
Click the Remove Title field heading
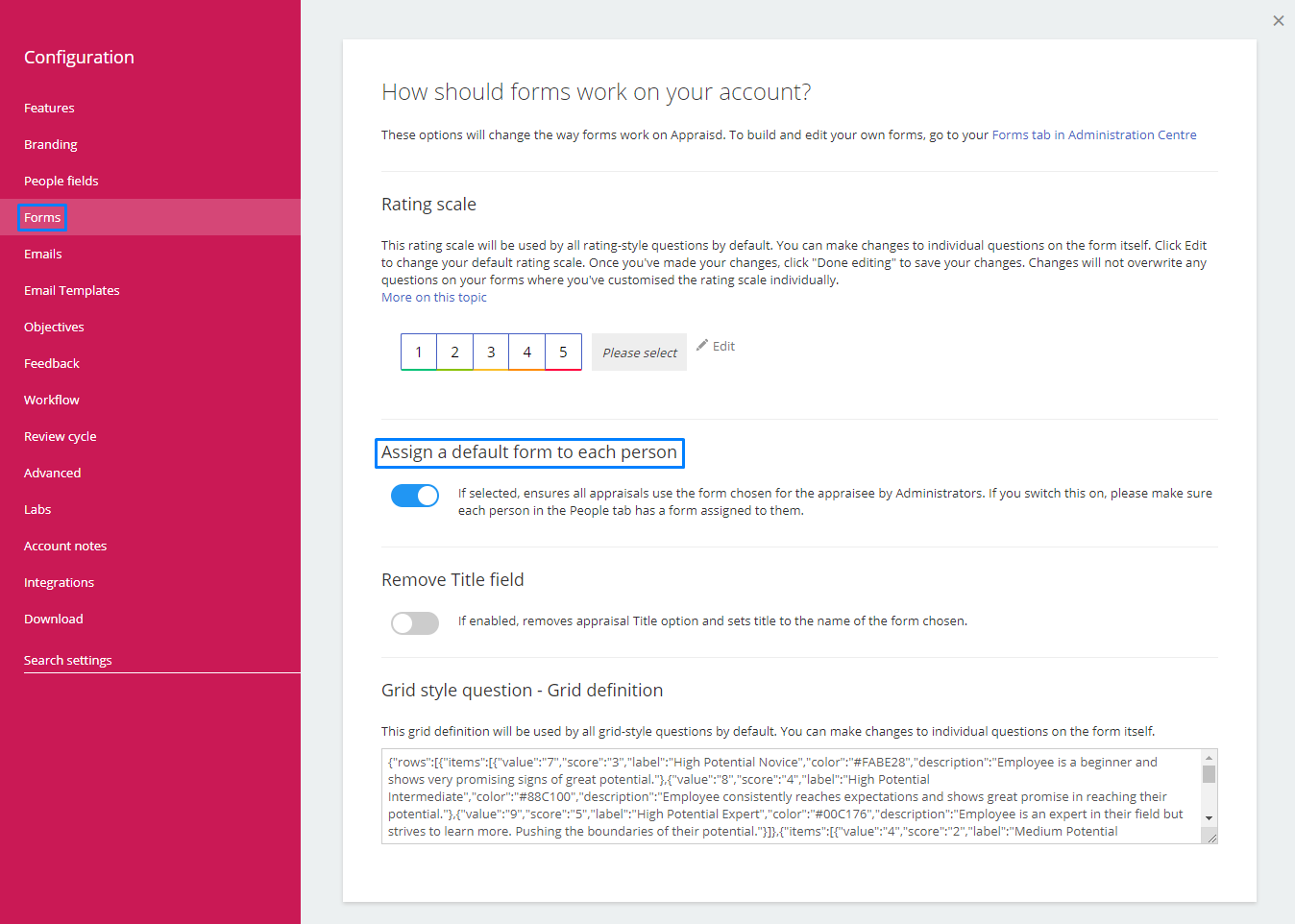click(452, 579)
